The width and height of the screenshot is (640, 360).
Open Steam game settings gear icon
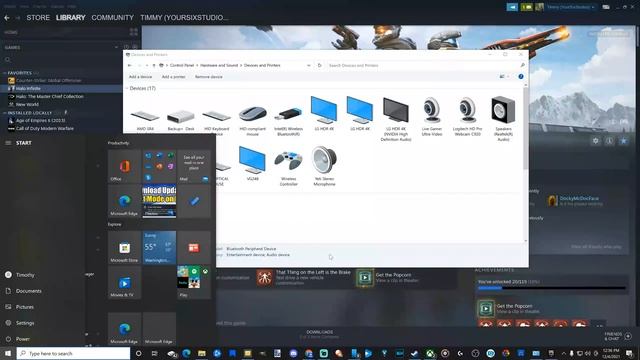pos(596,140)
